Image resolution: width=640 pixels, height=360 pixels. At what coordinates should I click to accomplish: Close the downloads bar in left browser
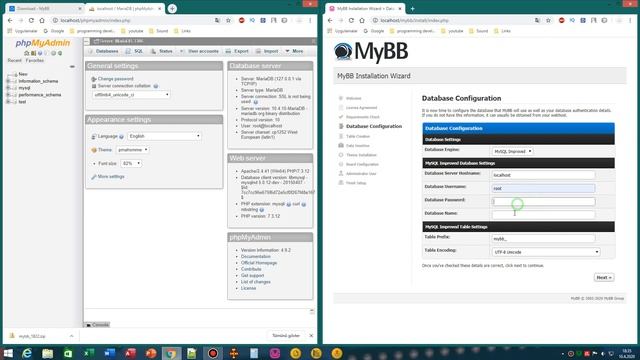tap(311, 336)
